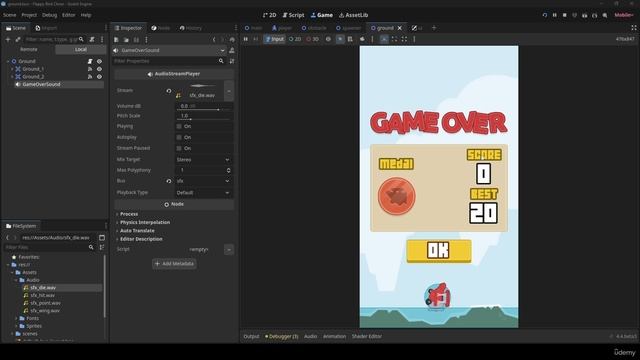Open the Scene menu
This screenshot has width=640, height=360.
[9, 15]
